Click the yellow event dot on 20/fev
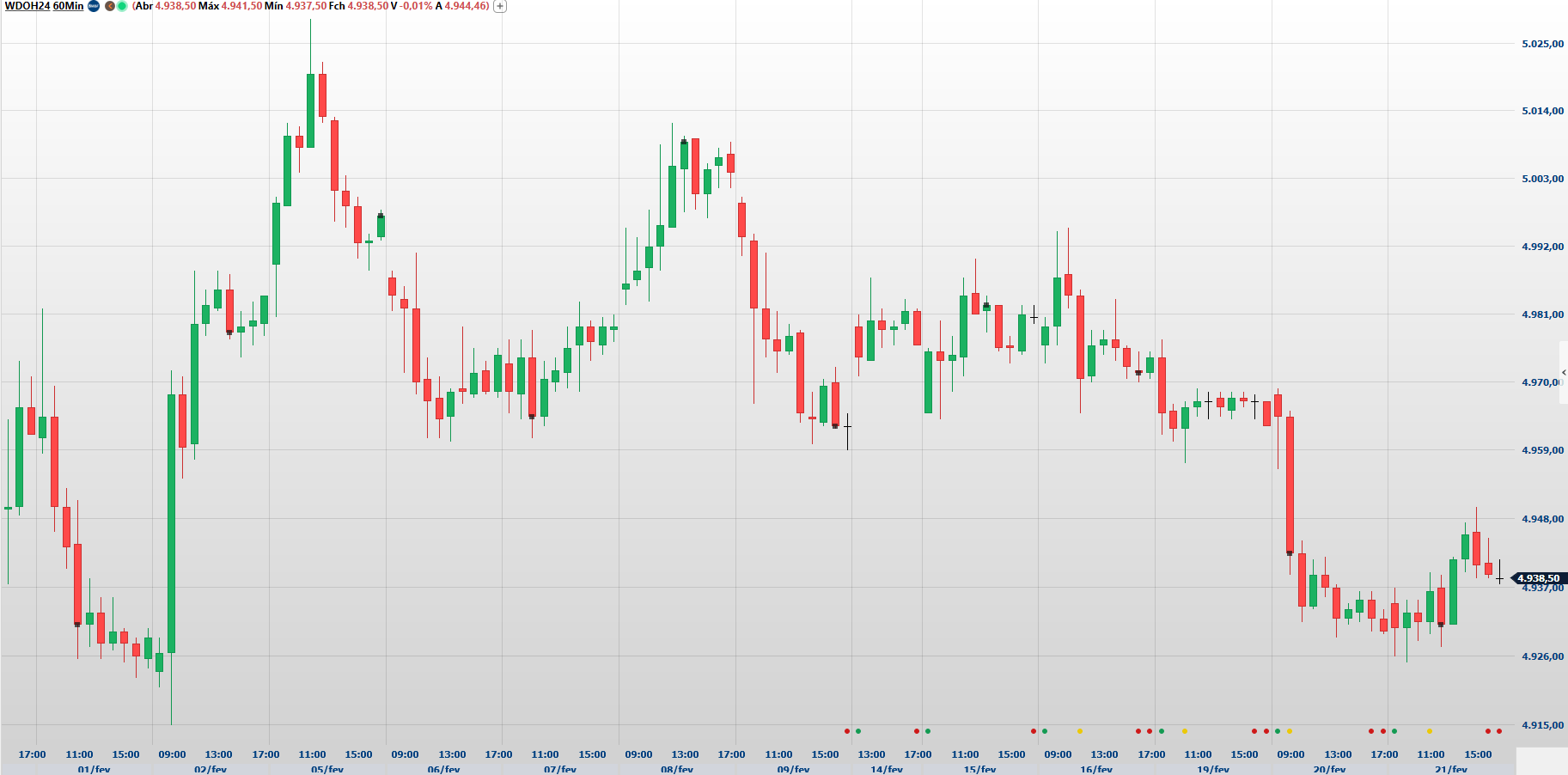Viewport: 1568px width, 775px height. click(x=1290, y=731)
